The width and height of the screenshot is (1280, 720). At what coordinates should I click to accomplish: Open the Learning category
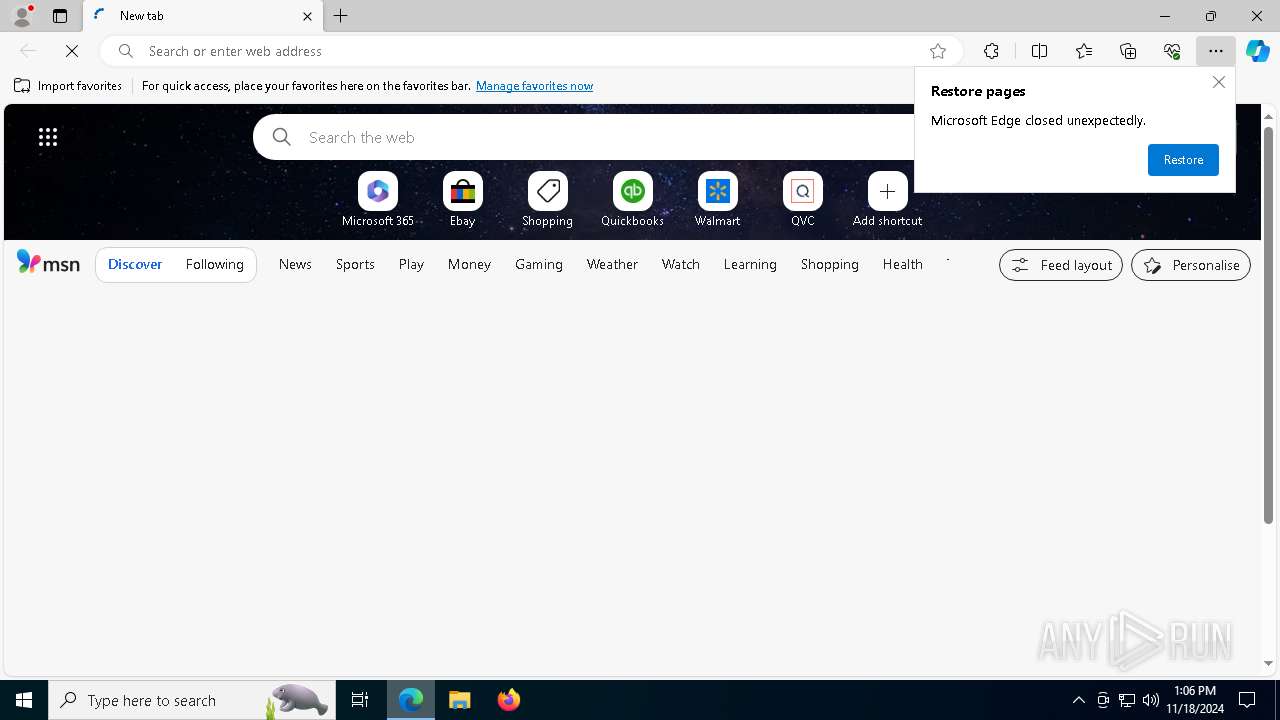pyautogui.click(x=750, y=264)
